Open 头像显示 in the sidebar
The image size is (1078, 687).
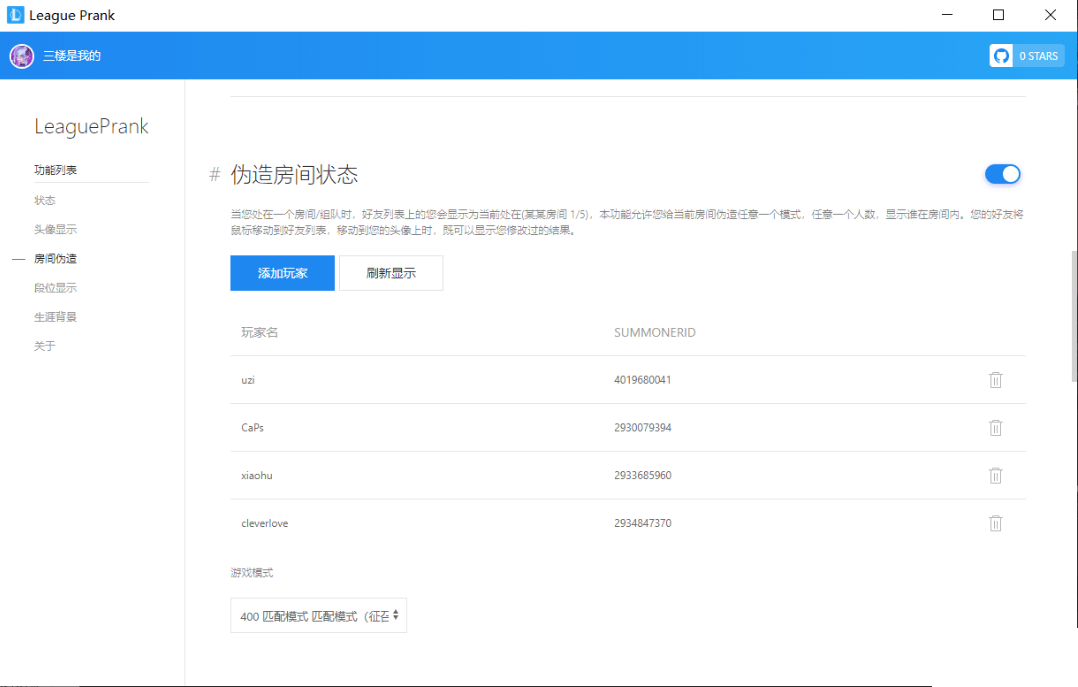click(x=56, y=229)
